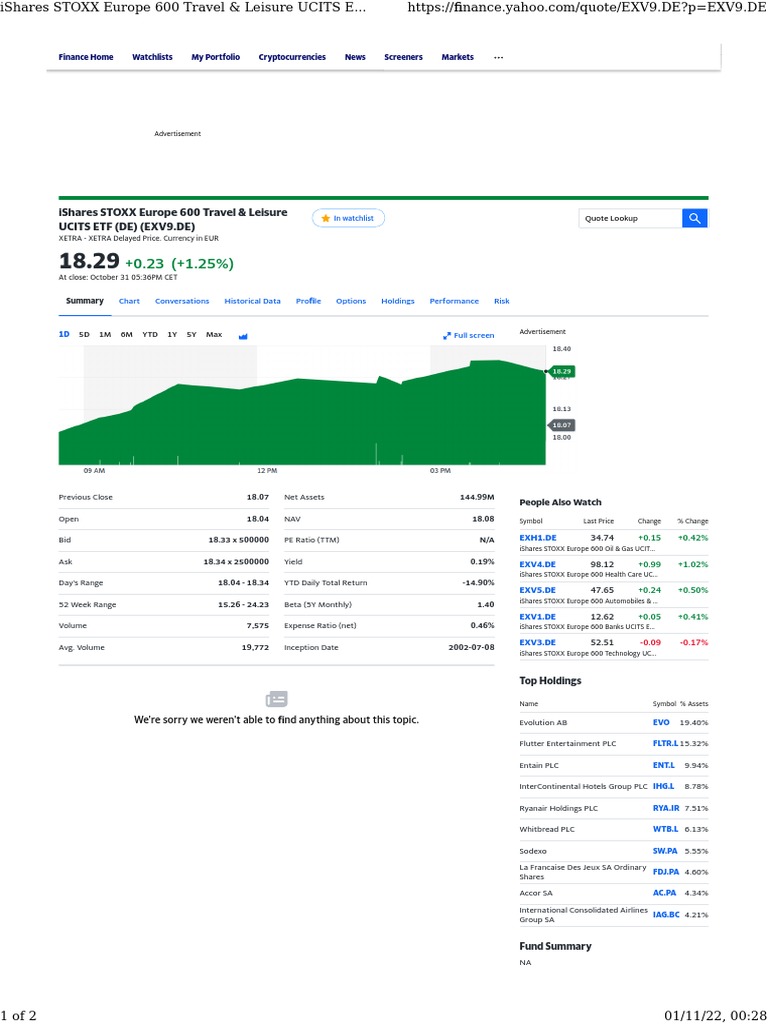Select the 6M chart range
768x1024 pixels.
click(127, 334)
